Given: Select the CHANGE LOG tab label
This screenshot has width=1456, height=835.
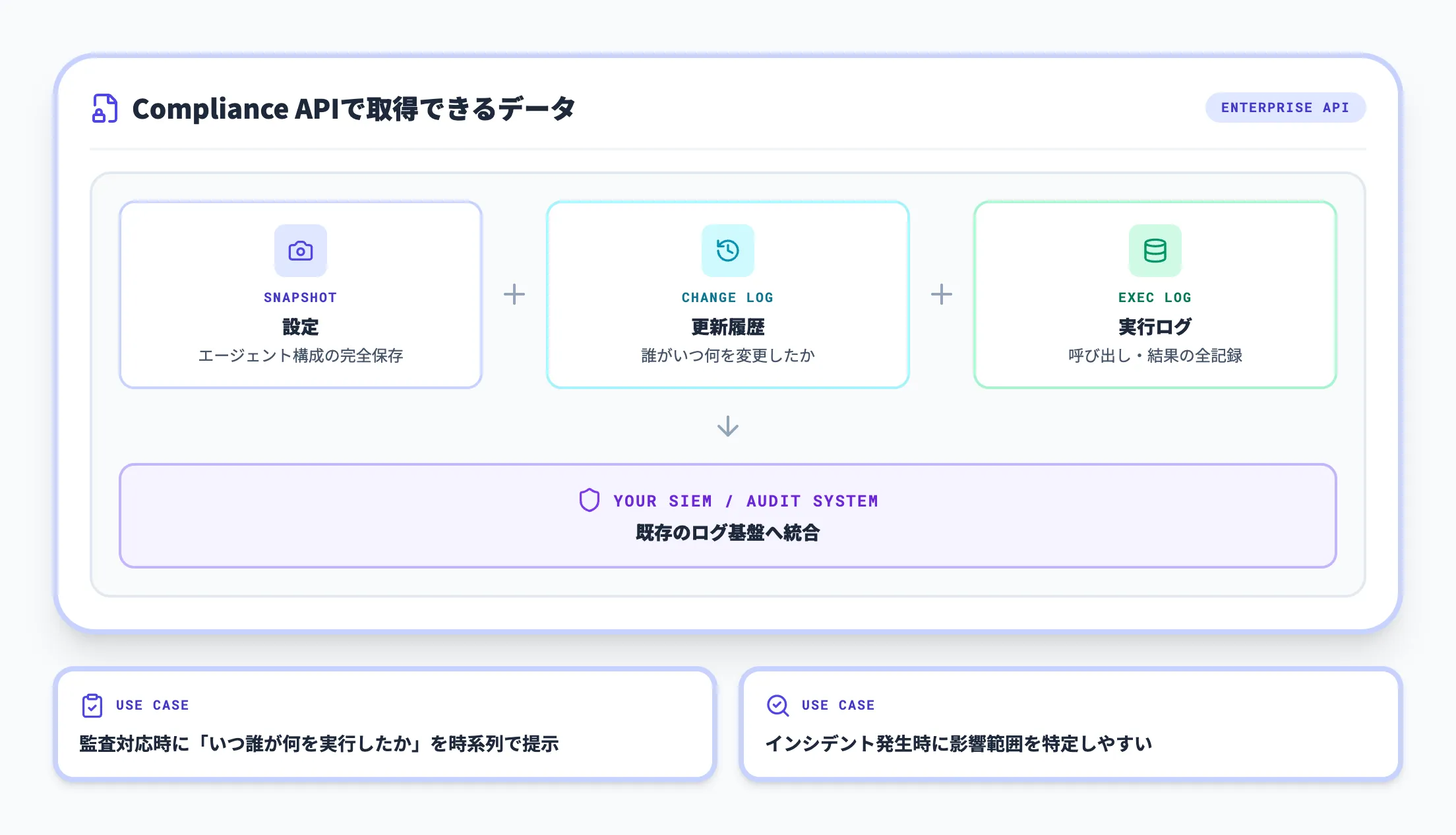Looking at the screenshot, I should 727,297.
